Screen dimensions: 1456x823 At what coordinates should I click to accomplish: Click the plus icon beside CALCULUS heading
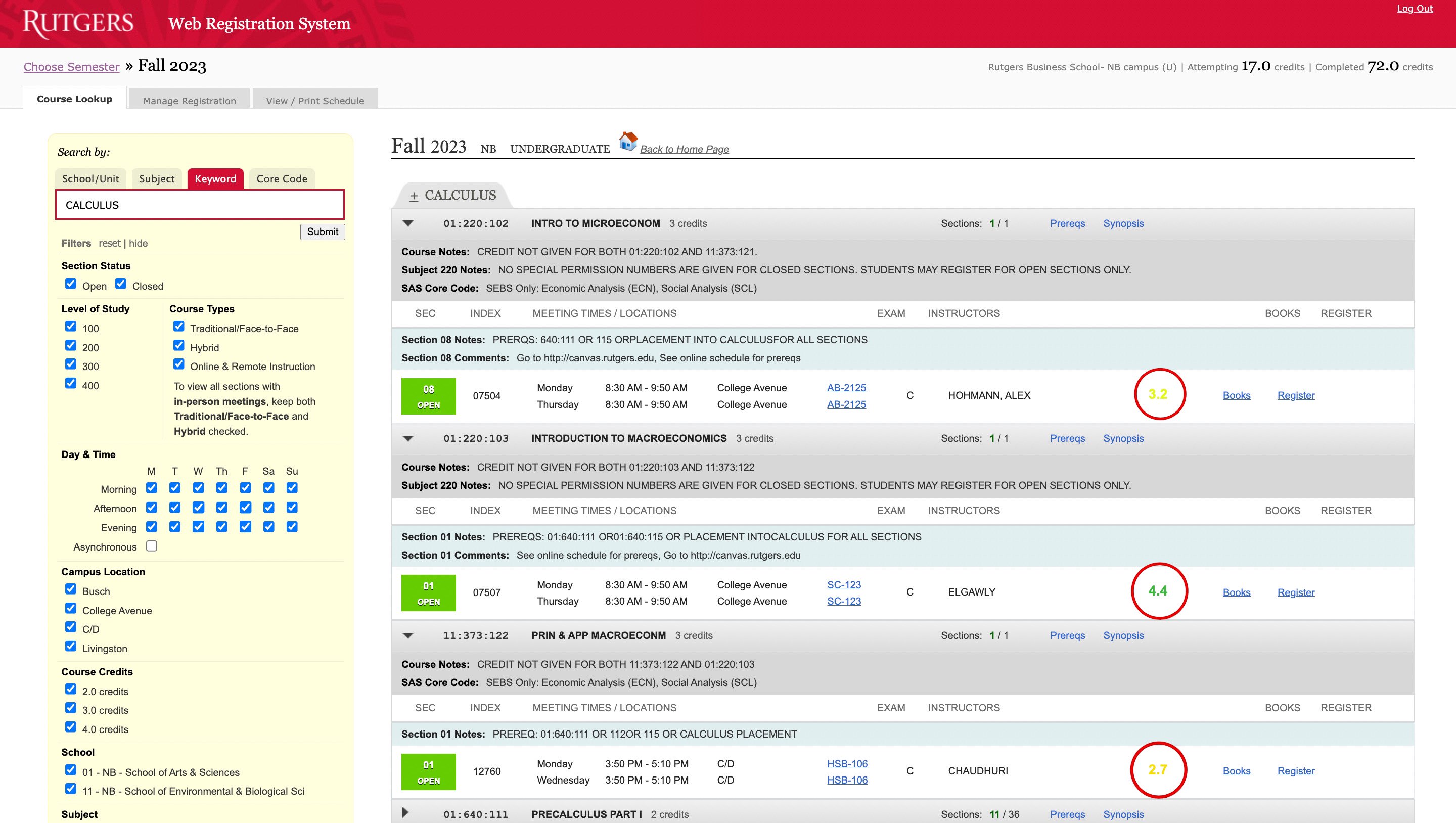[x=414, y=196]
